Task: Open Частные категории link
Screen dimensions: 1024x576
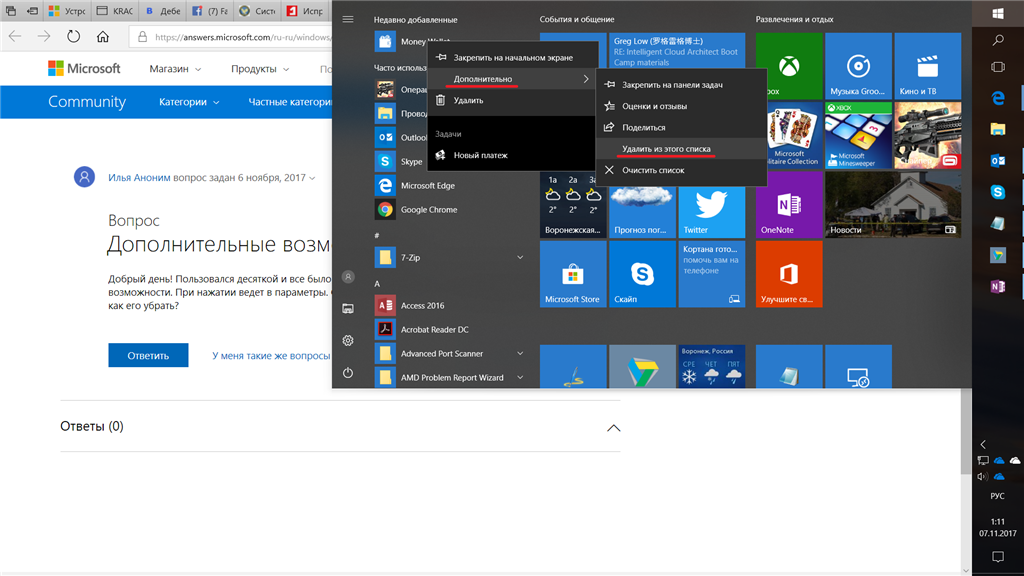Action: tap(289, 102)
